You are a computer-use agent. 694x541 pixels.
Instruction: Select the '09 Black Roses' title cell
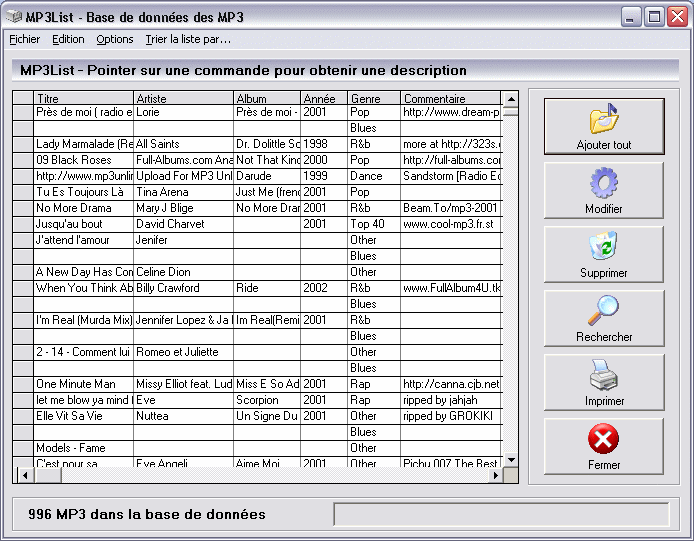(83, 160)
